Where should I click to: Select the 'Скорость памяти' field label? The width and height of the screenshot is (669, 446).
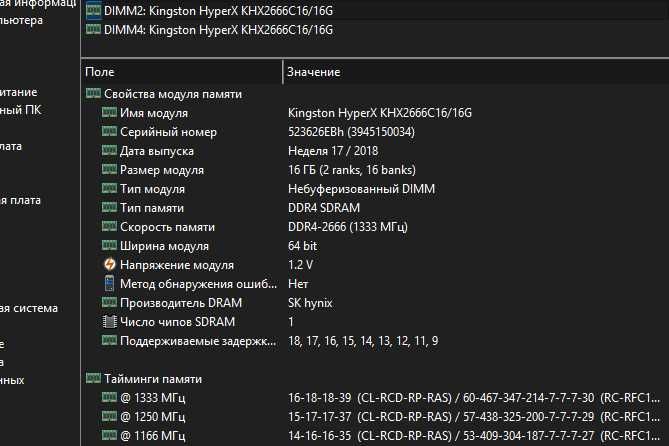click(x=167, y=227)
